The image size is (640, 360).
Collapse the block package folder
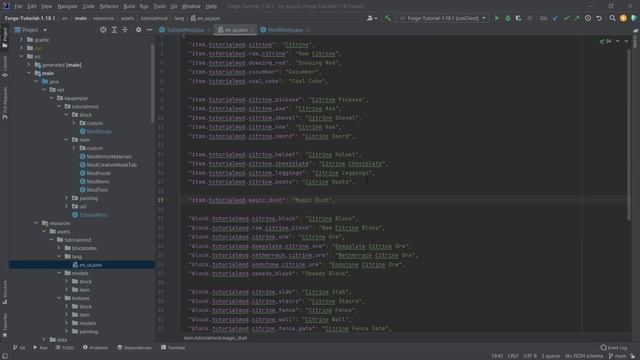point(67,115)
